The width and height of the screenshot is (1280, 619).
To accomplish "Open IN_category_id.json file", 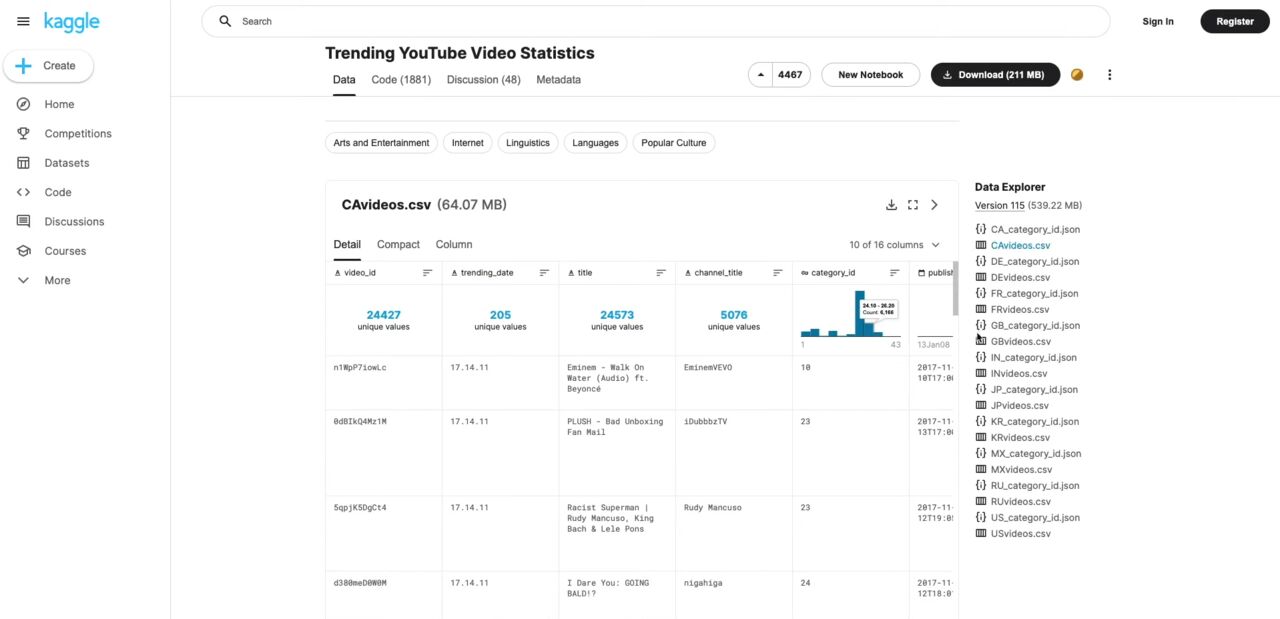I will [x=1033, y=358].
